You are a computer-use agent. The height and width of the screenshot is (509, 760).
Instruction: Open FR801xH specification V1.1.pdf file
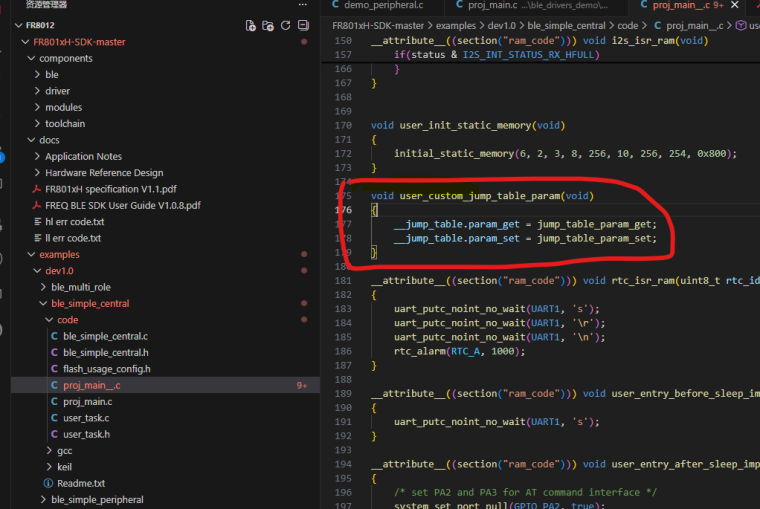110,189
